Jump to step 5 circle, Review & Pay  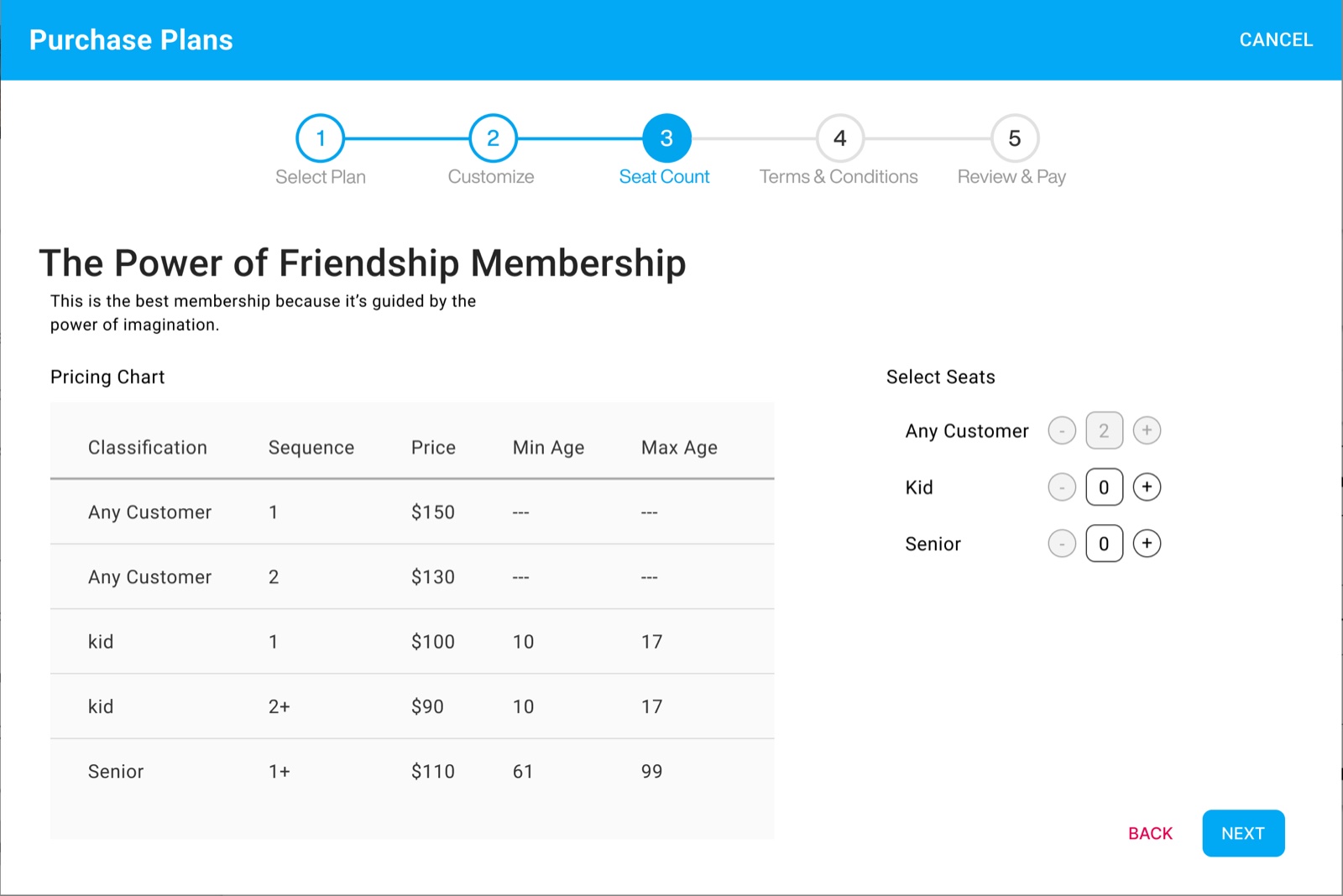point(1015,138)
